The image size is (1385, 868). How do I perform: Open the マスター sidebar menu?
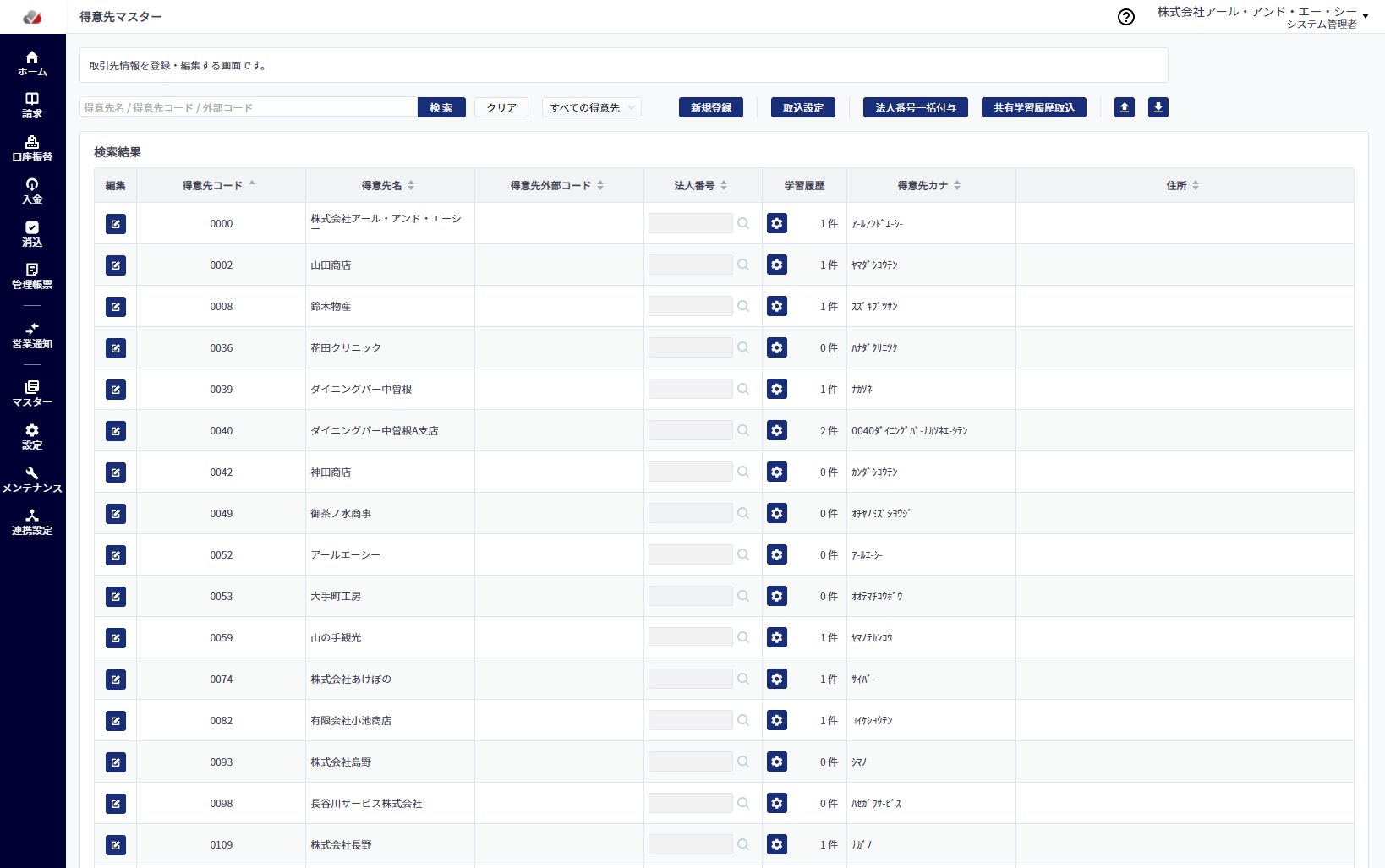tap(32, 394)
